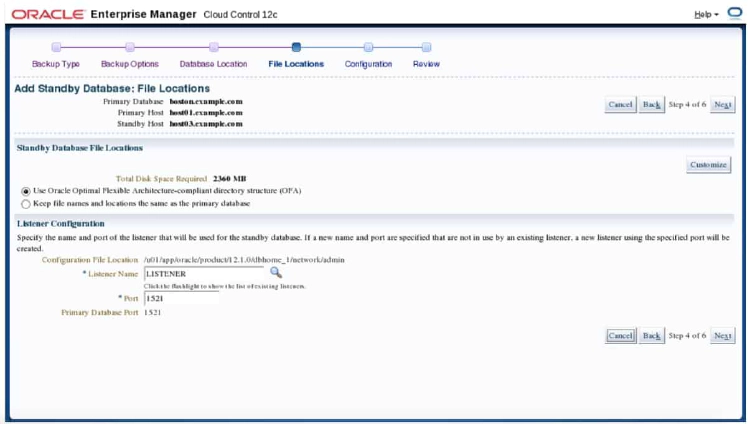This screenshot has width=750, height=424.
Task: Click into the Port field
Action: click(181, 299)
